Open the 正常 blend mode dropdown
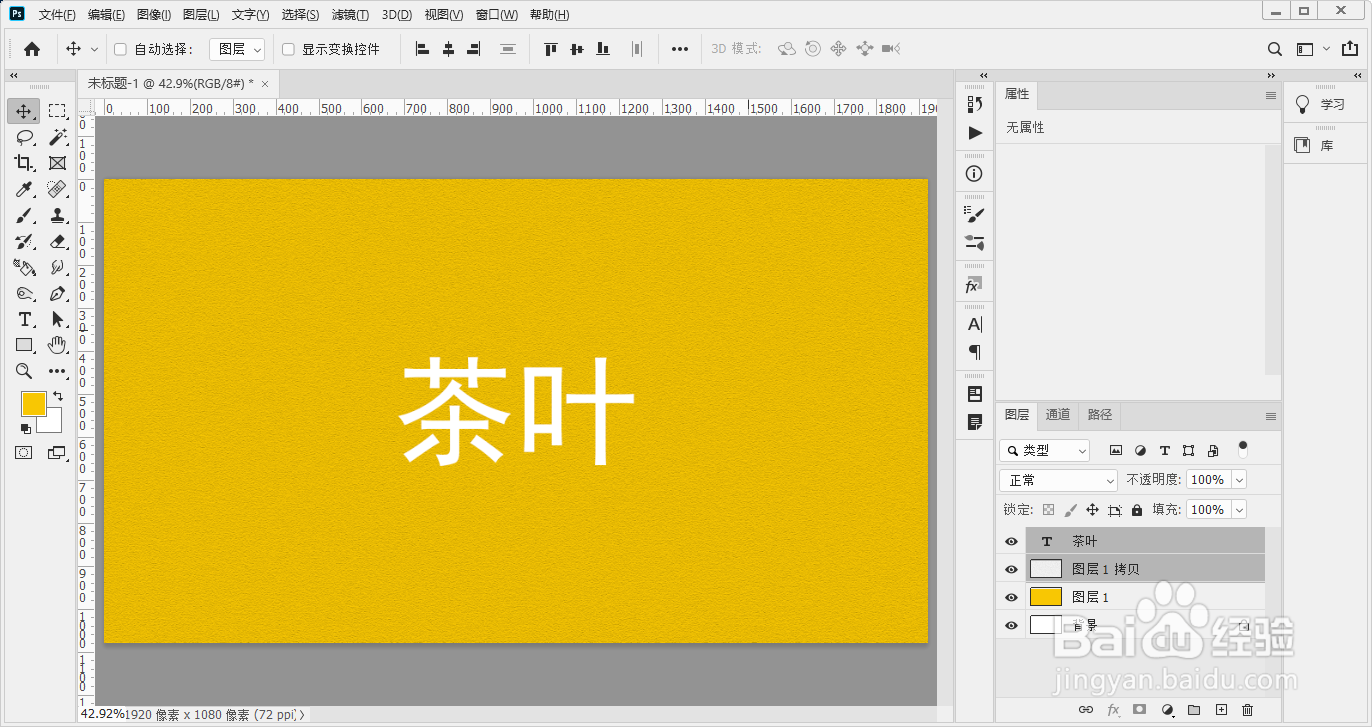1372x727 pixels. tap(1058, 480)
